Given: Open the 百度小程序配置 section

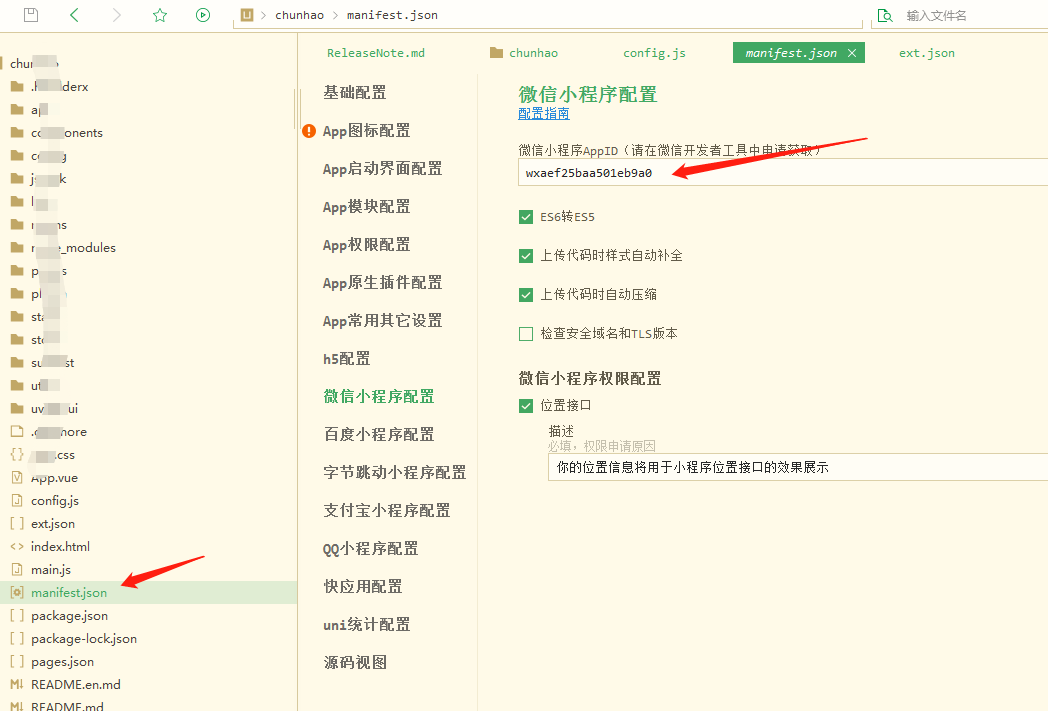Looking at the screenshot, I should tap(379, 435).
